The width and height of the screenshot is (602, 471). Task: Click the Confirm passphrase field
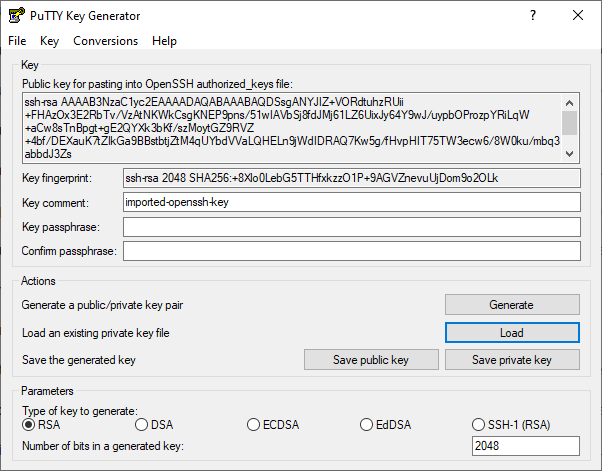click(x=352, y=251)
